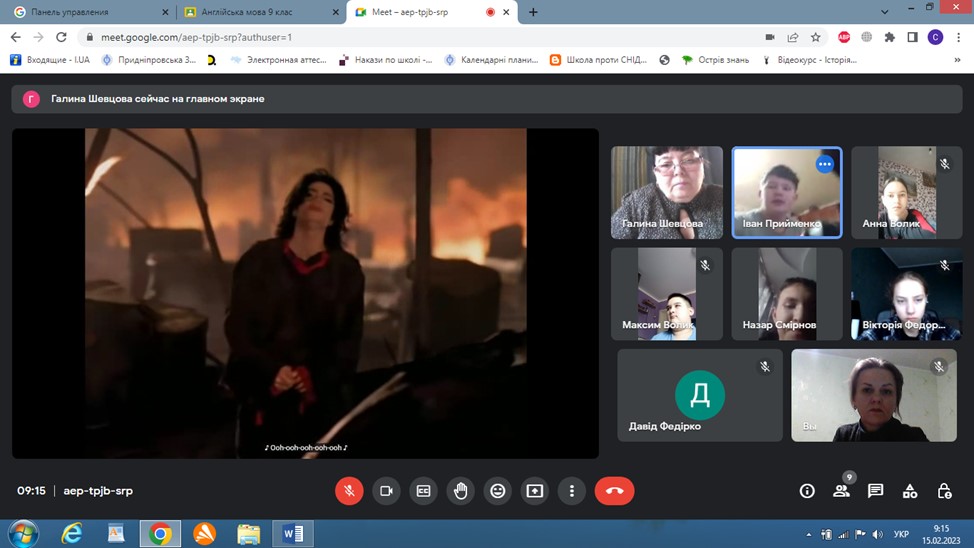Click Галина Шевцова main screen notification
Image resolution: width=974 pixels, height=548 pixels.
click(x=487, y=99)
